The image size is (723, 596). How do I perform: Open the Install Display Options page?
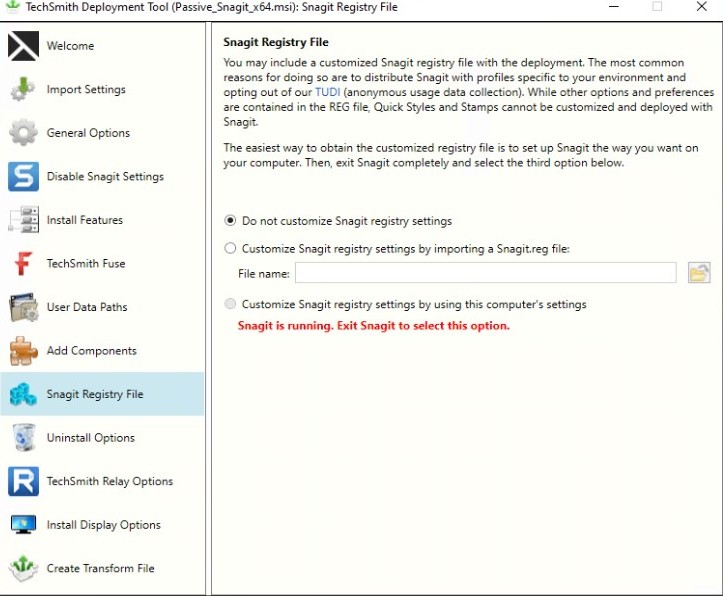[104, 525]
